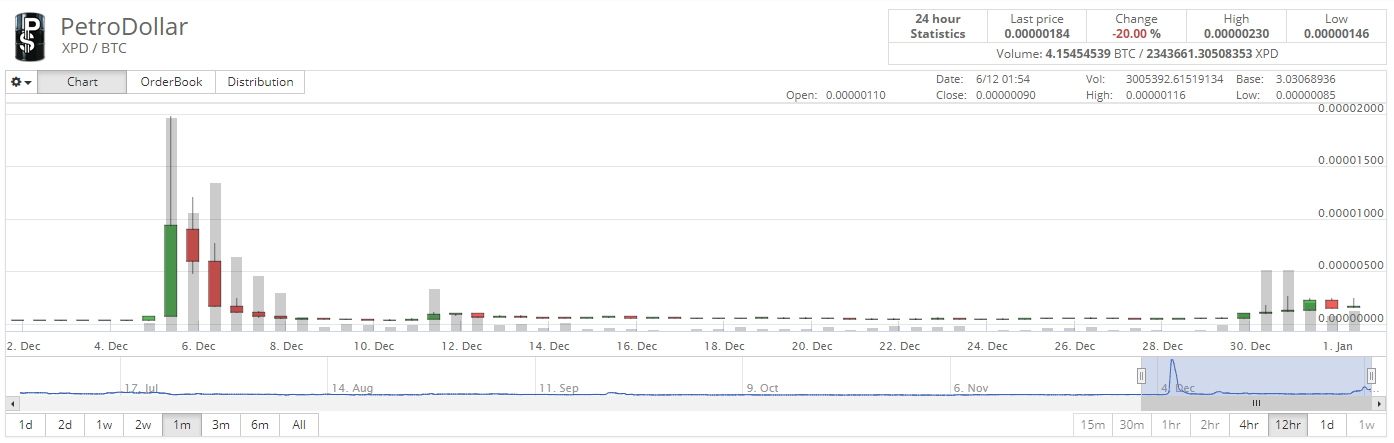1394x443 pixels.
Task: Set chart range to 2w
Action: (143, 425)
